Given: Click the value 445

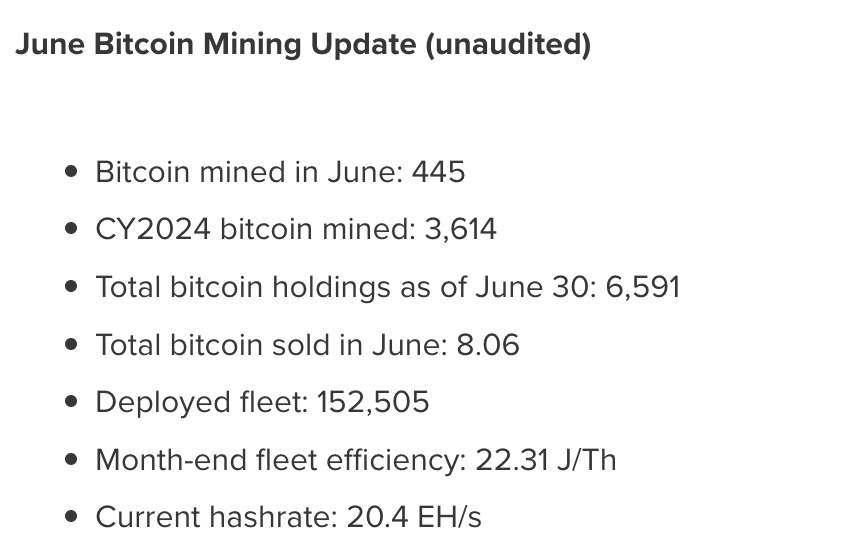Looking at the screenshot, I should [438, 172].
